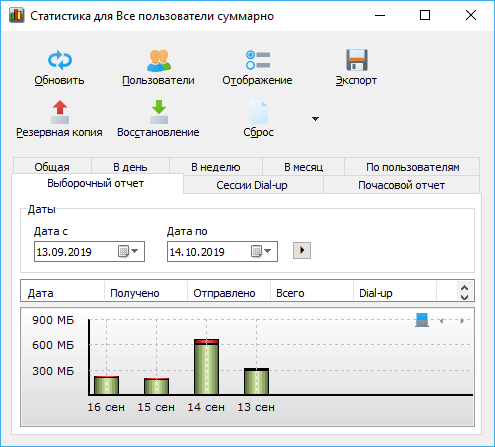Expand the toolbar overflow arrow next to Сброс

click(x=315, y=119)
